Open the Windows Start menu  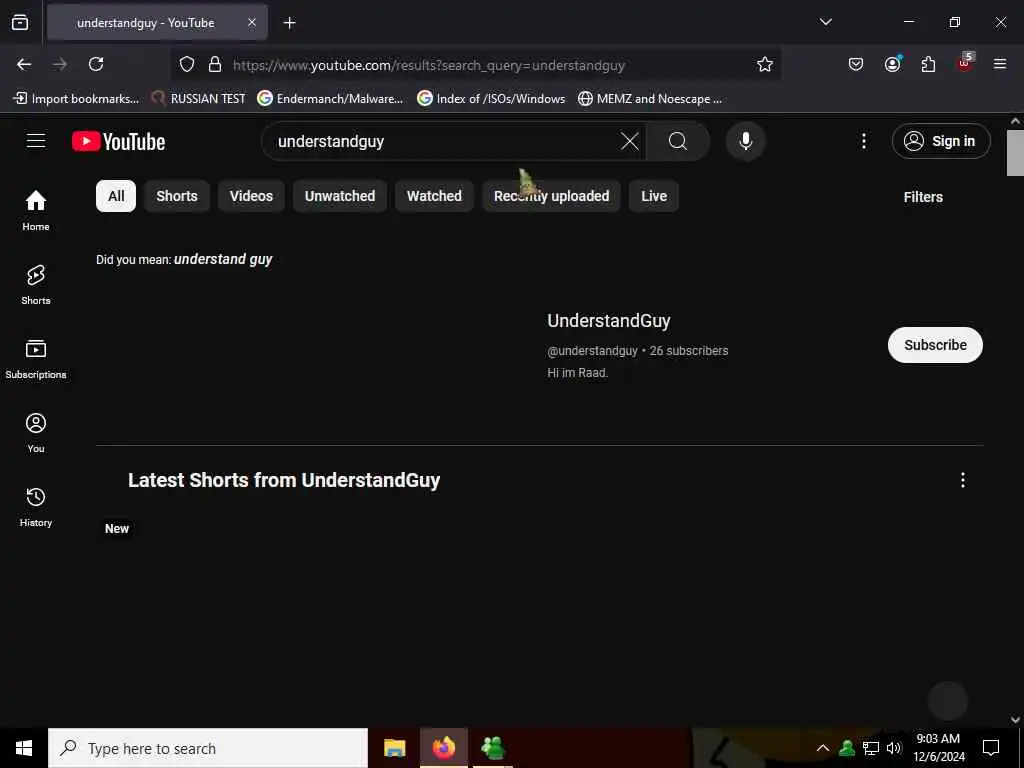[x=24, y=748]
